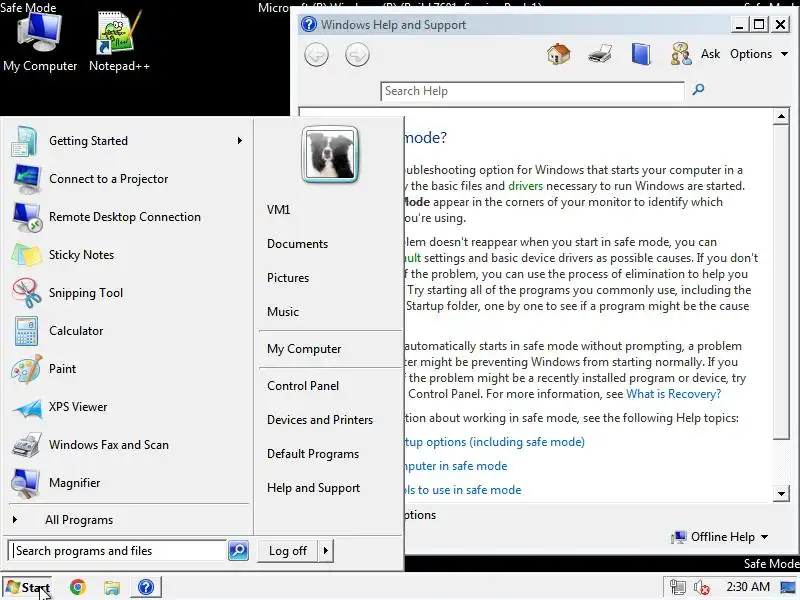This screenshot has height=600, width=800.
Task: Launch XPS Viewer
Action: click(127, 407)
